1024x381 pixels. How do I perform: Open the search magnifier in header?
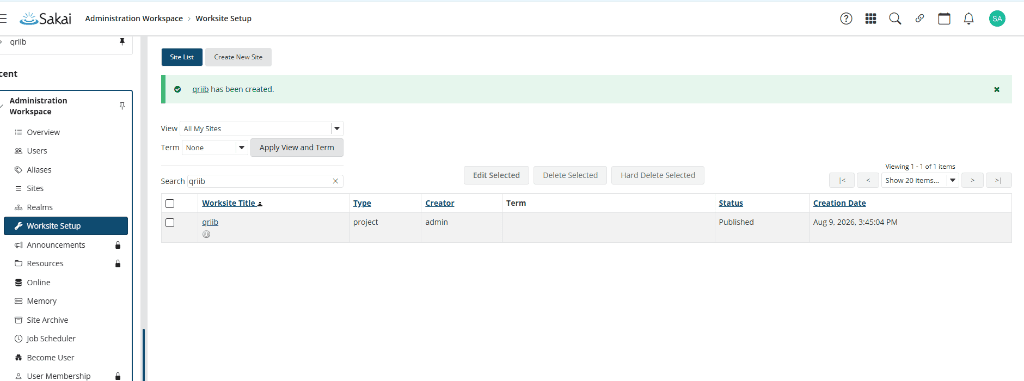pyautogui.click(x=895, y=18)
